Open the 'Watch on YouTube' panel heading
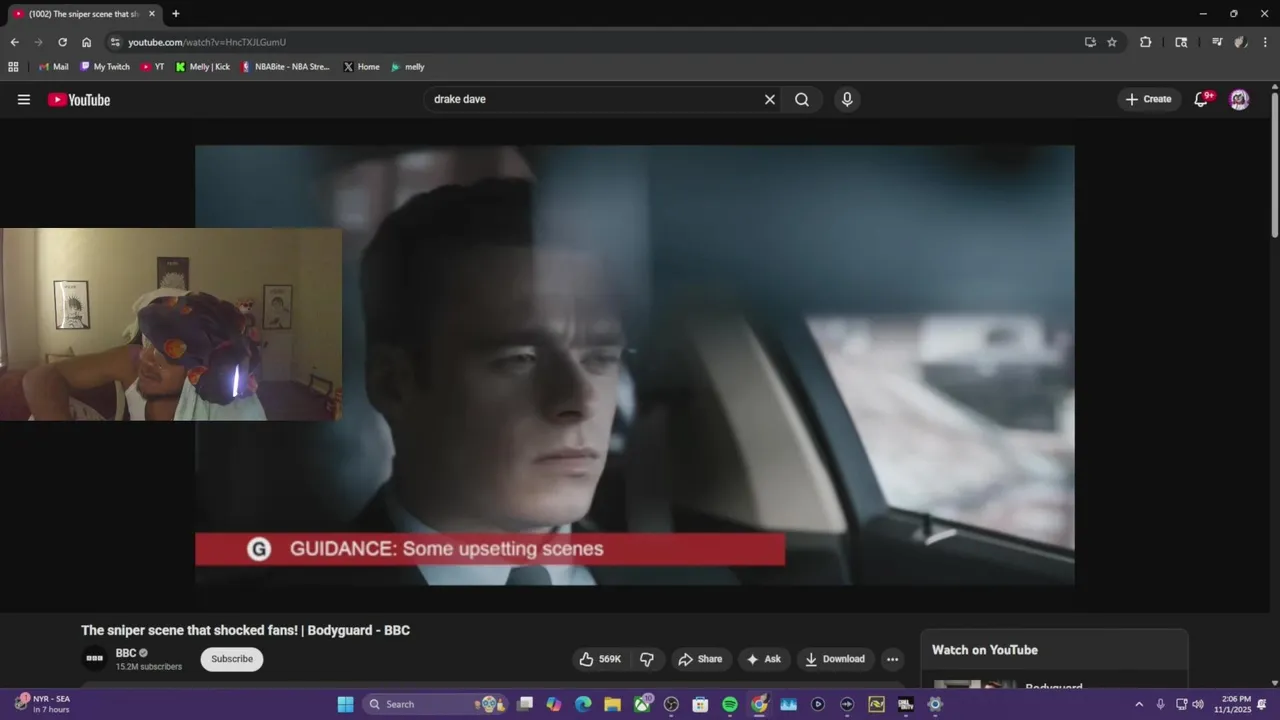The image size is (1280, 720). point(985,650)
